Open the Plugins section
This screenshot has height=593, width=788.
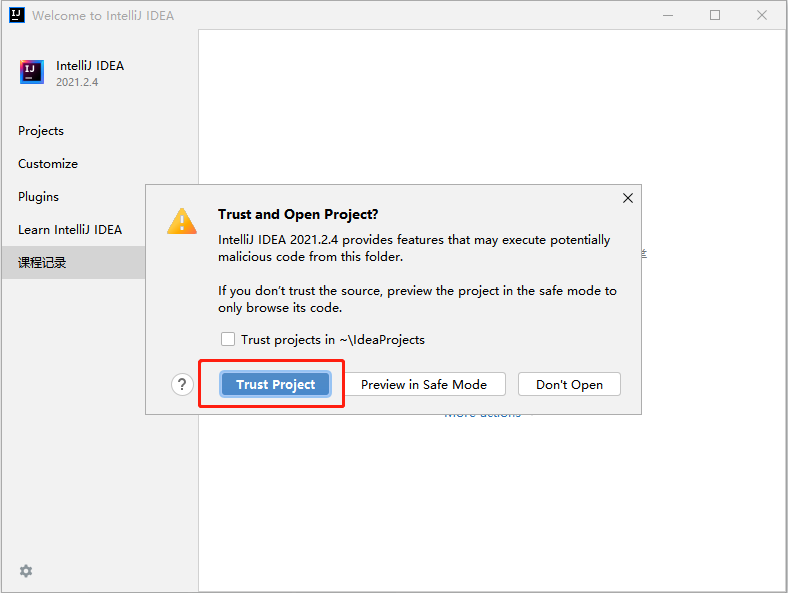pos(38,196)
